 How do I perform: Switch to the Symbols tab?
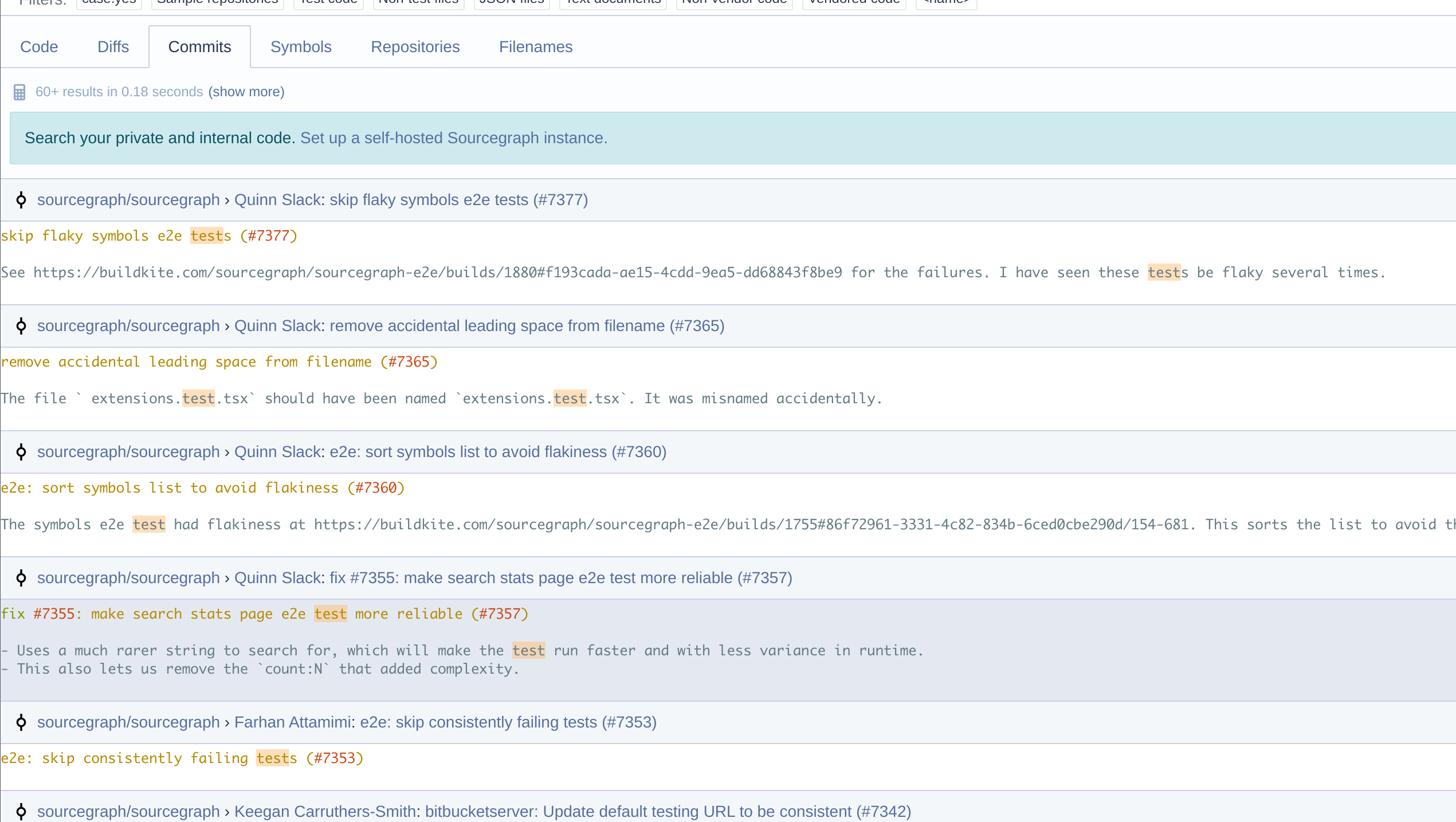(x=301, y=47)
